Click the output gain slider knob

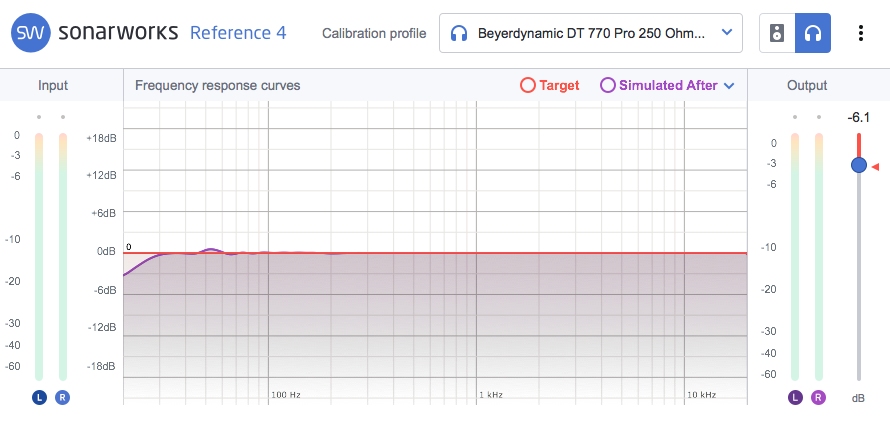[x=858, y=165]
